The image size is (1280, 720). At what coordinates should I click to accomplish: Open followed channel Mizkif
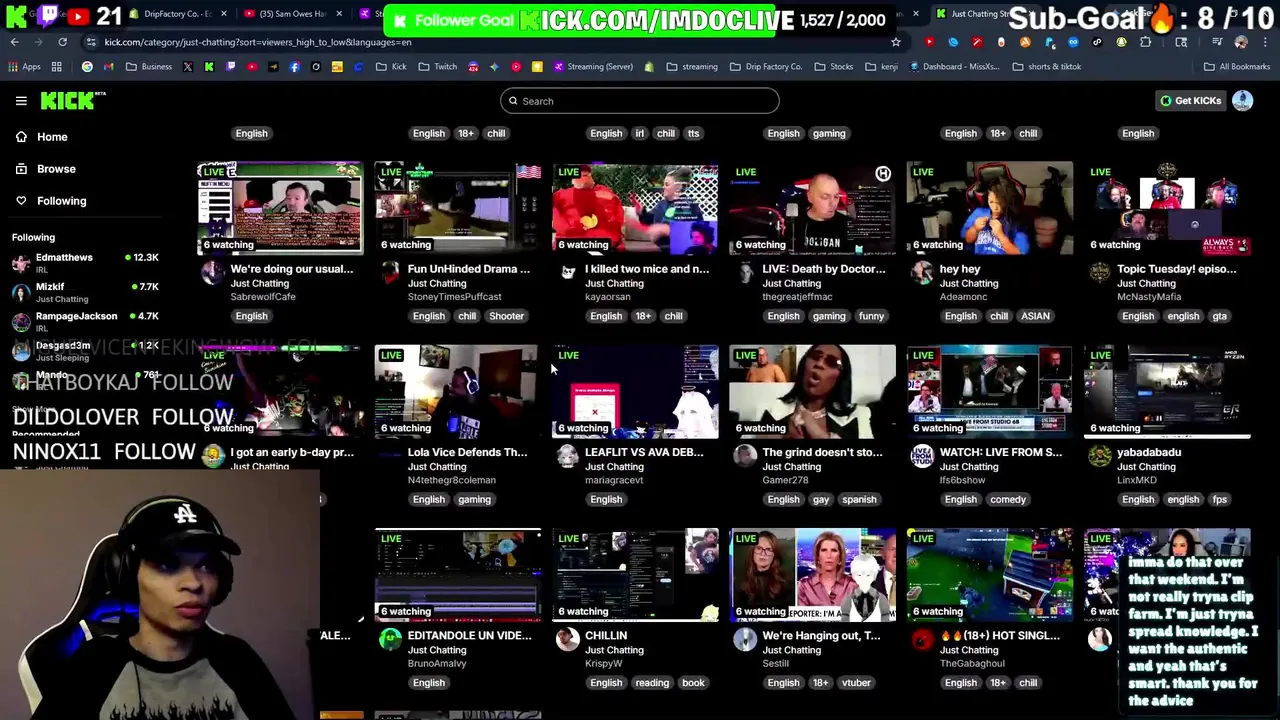point(84,292)
